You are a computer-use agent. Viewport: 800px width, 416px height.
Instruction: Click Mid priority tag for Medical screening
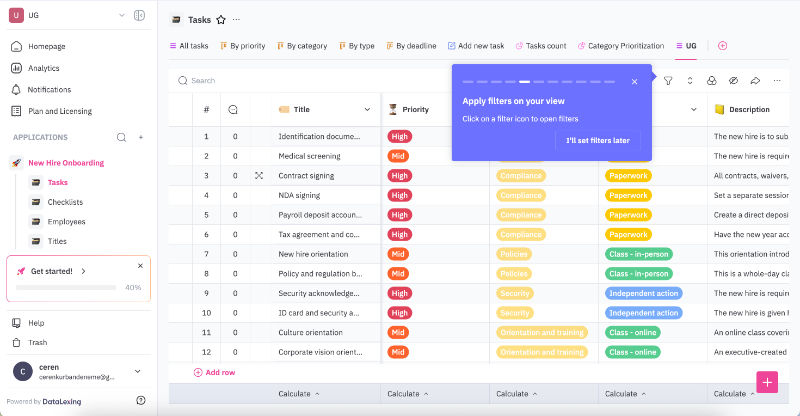click(398, 156)
